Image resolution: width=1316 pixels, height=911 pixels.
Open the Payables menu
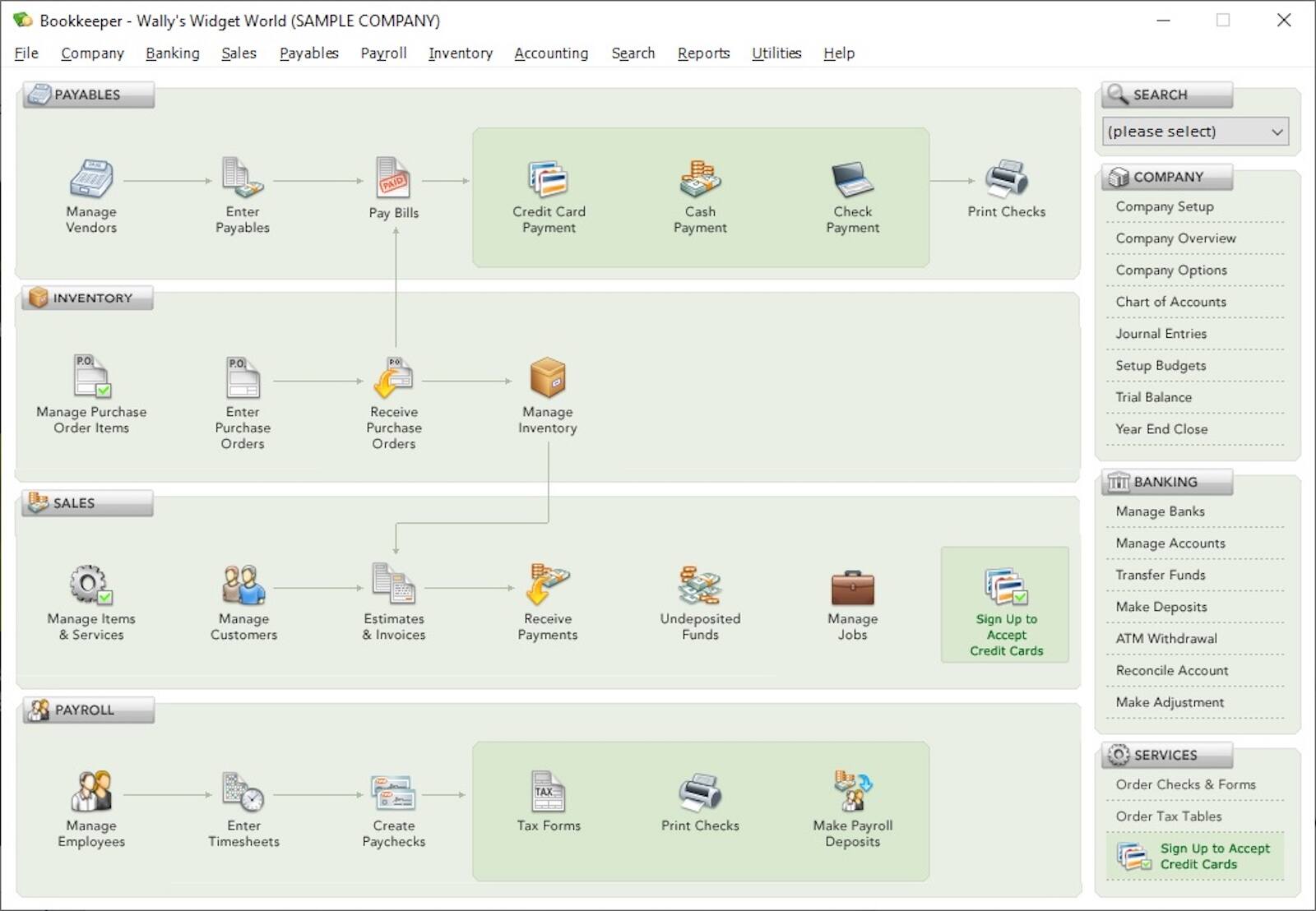(308, 53)
